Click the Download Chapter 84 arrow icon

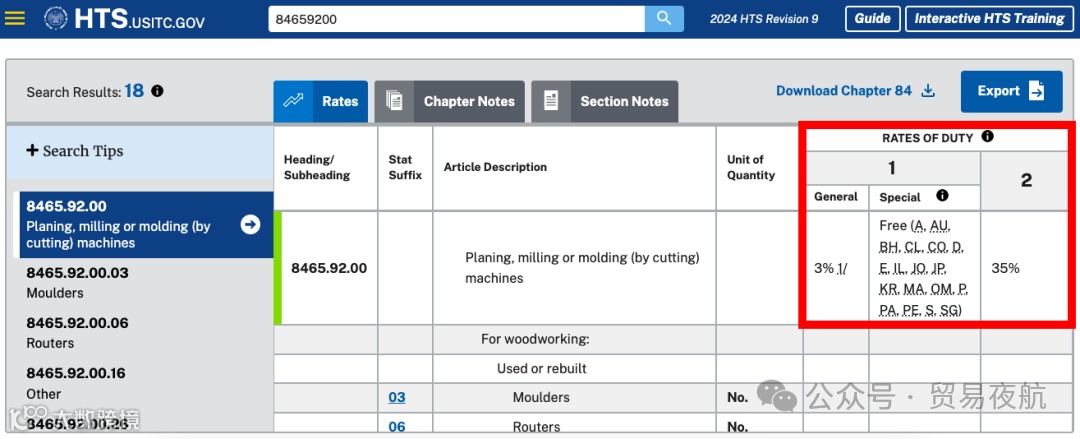click(928, 91)
